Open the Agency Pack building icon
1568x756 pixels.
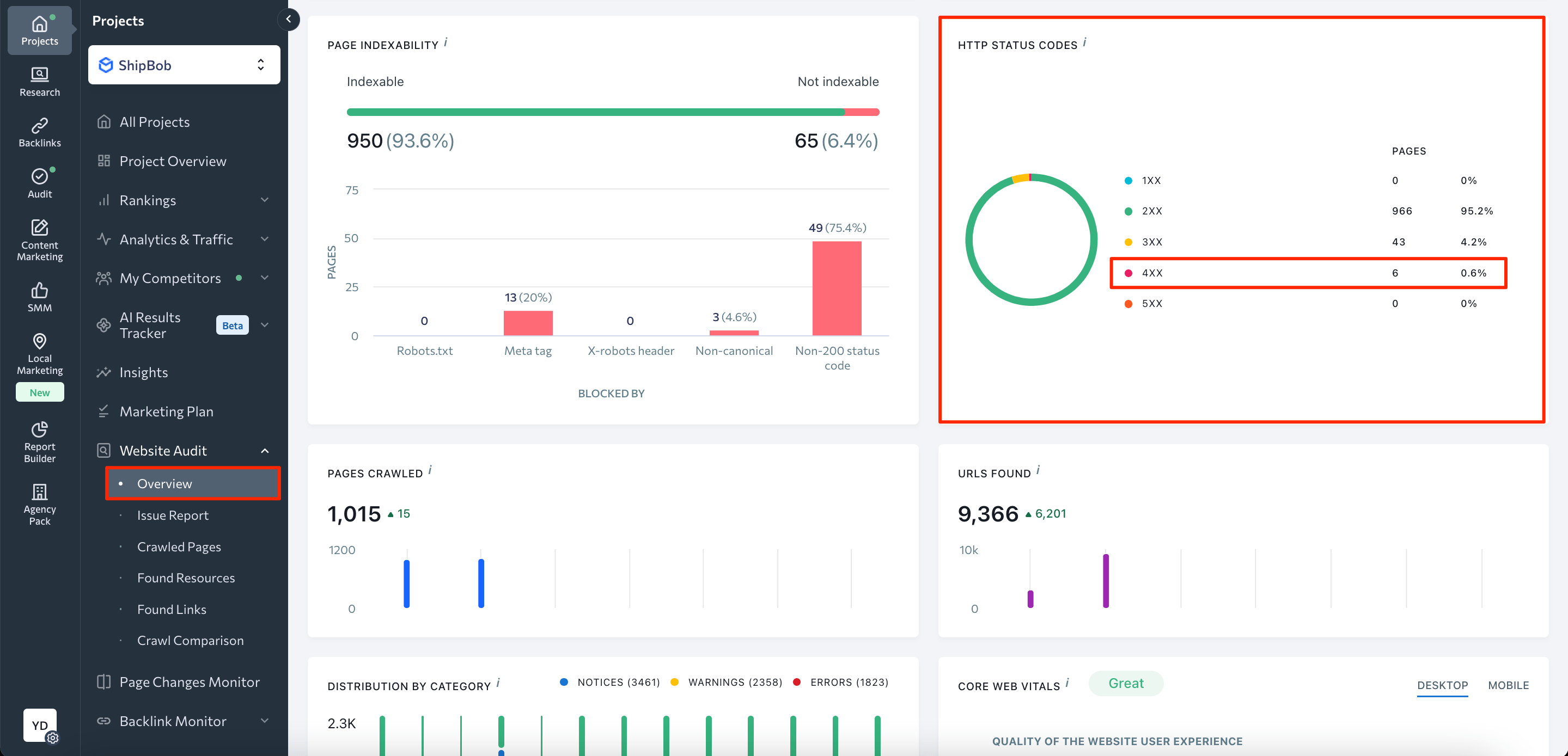click(40, 491)
